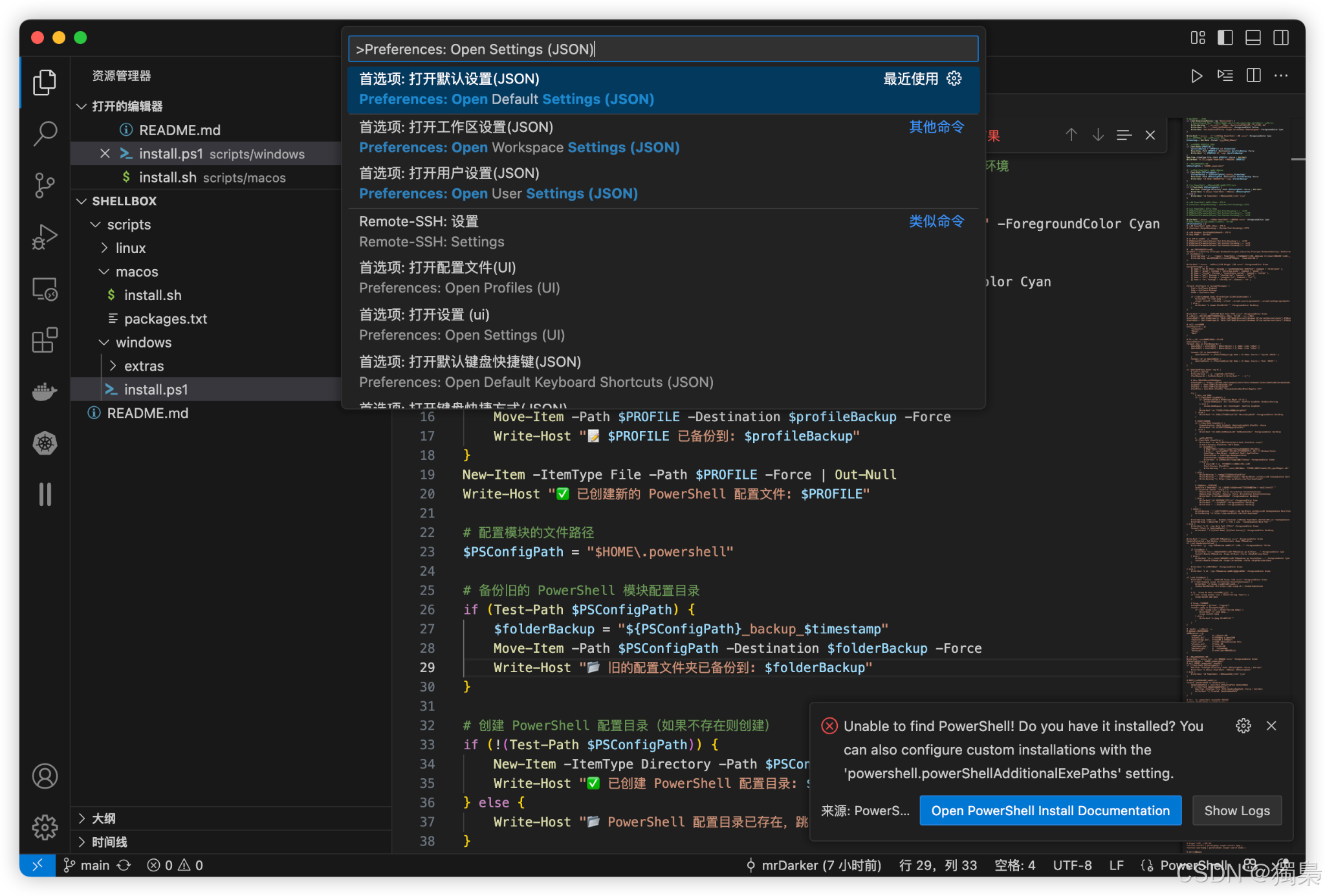Open the Kubernetes view in Activity Bar
Viewport: 1325px width, 896px height.
tap(44, 443)
